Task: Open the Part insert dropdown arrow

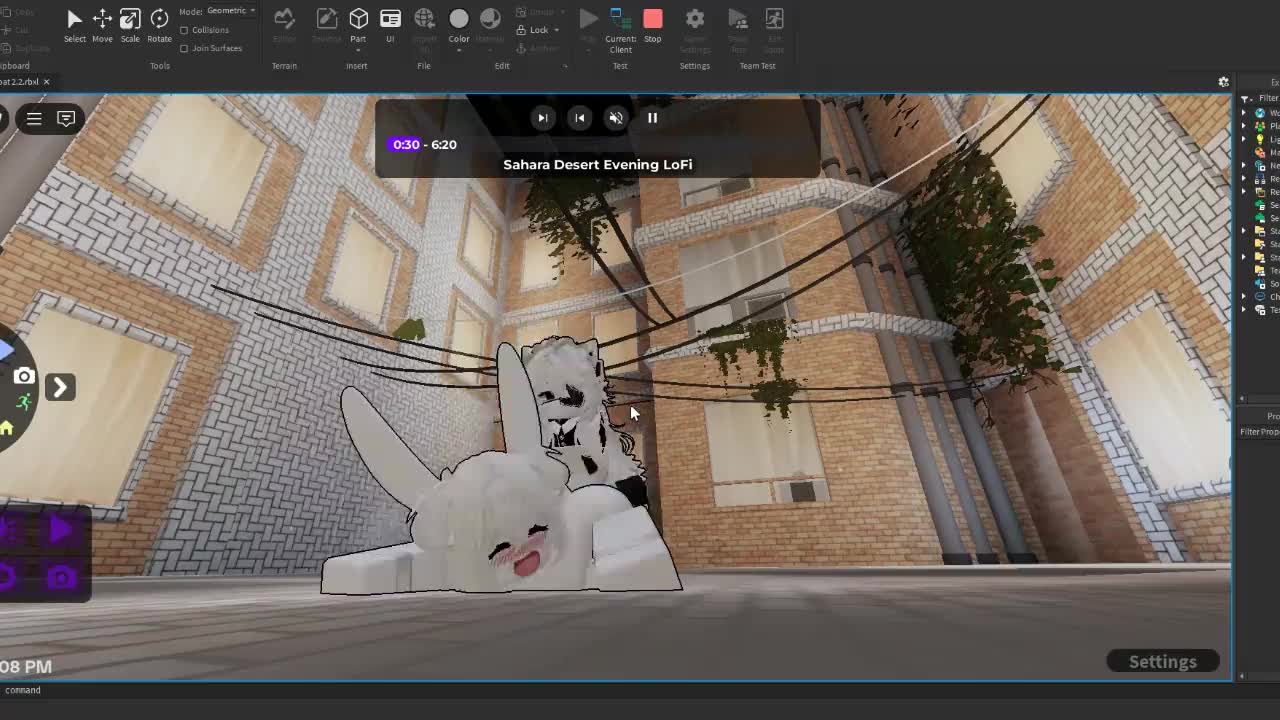Action: 358,49
